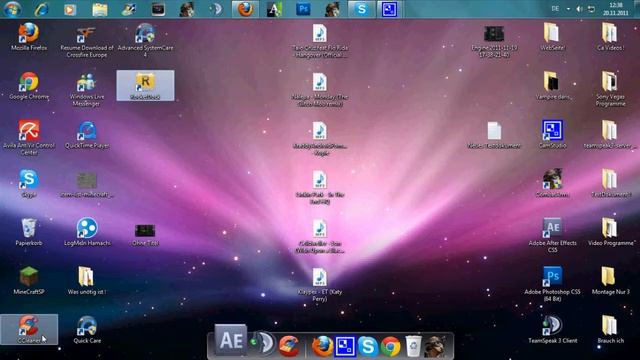Open the Brauch ich folder
640x360 pixels.
coord(610,330)
